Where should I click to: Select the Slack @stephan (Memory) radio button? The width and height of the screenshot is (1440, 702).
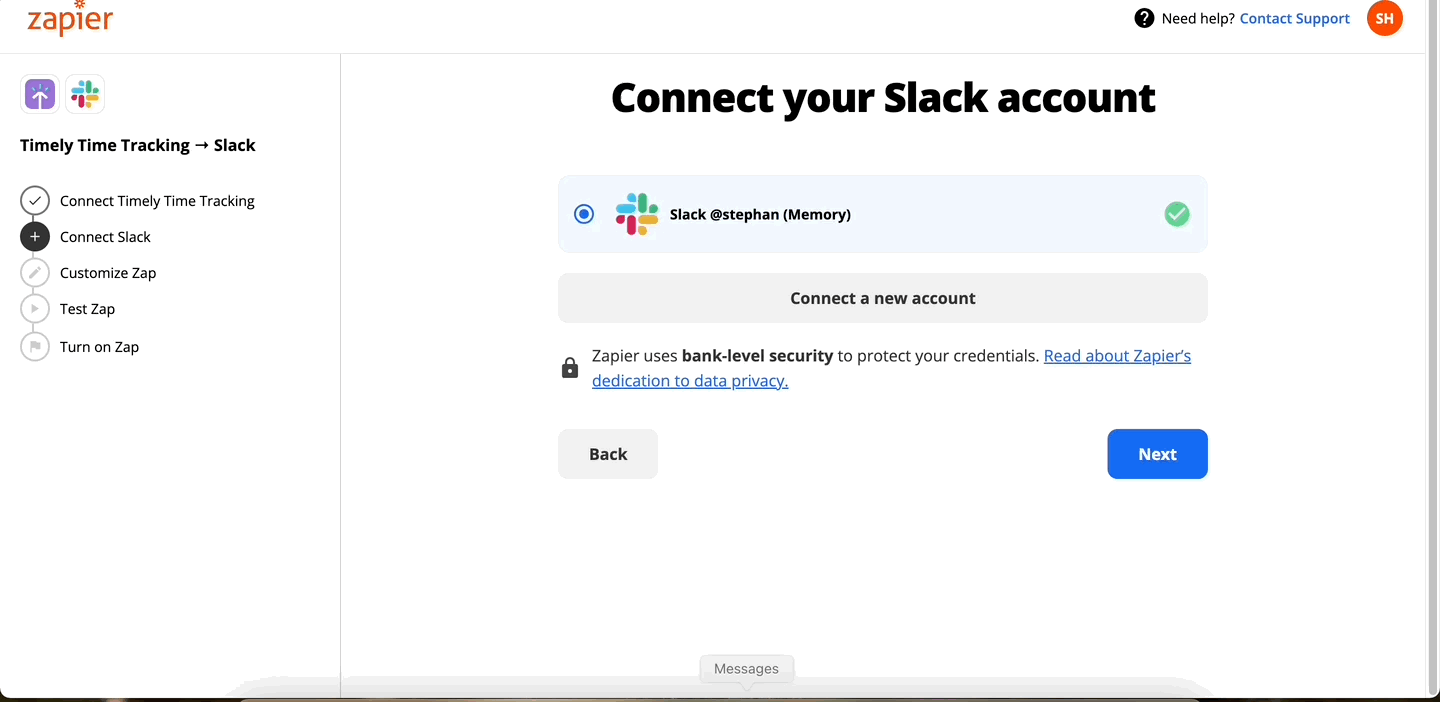tap(584, 214)
